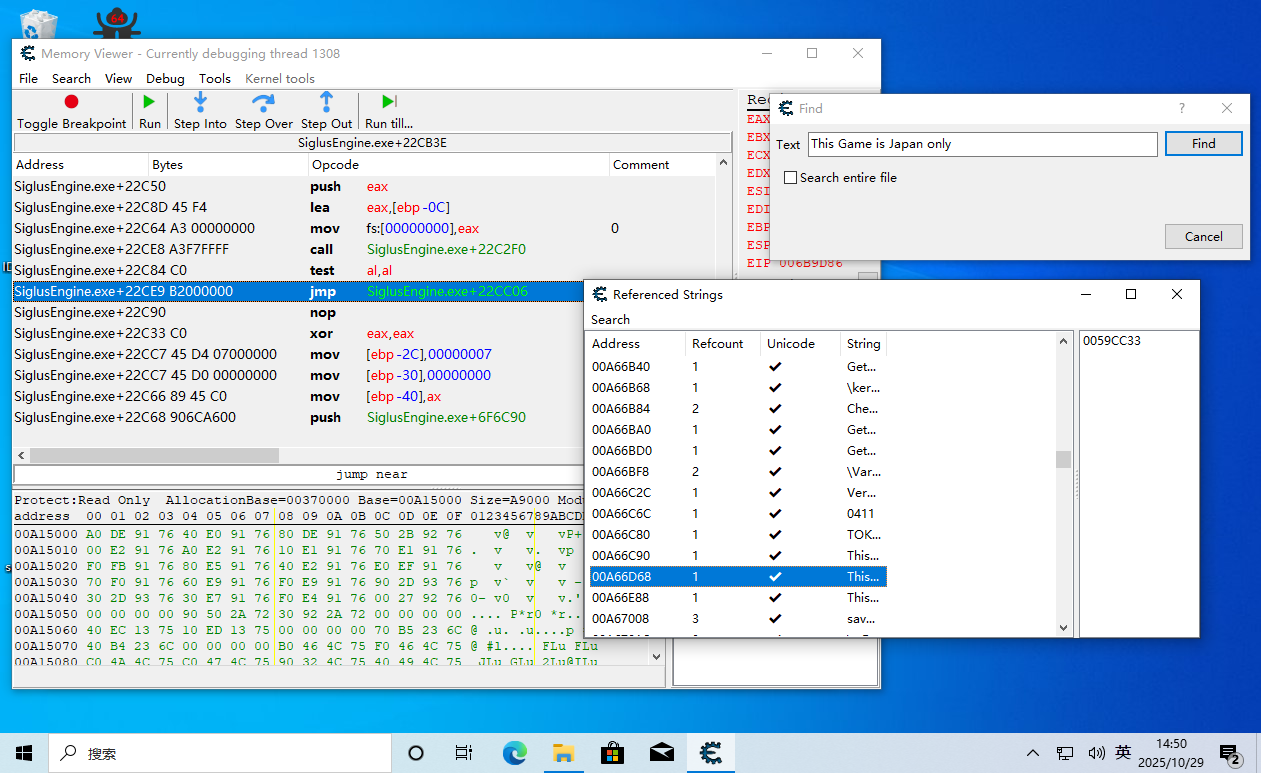This screenshot has height=773, width=1261.
Task: Click the Refcount column header
Action: tap(718, 344)
